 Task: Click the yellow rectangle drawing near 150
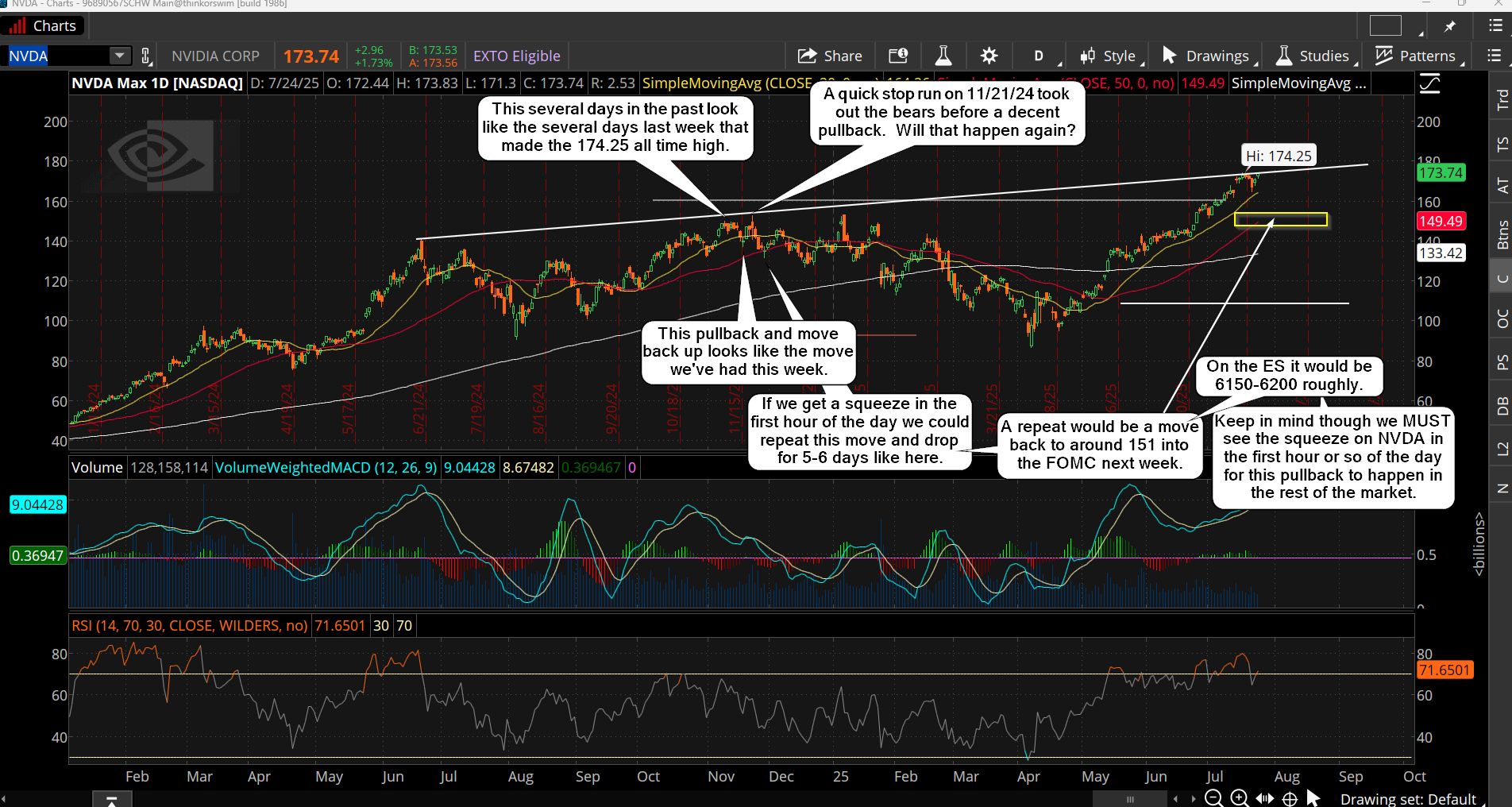(1280, 219)
